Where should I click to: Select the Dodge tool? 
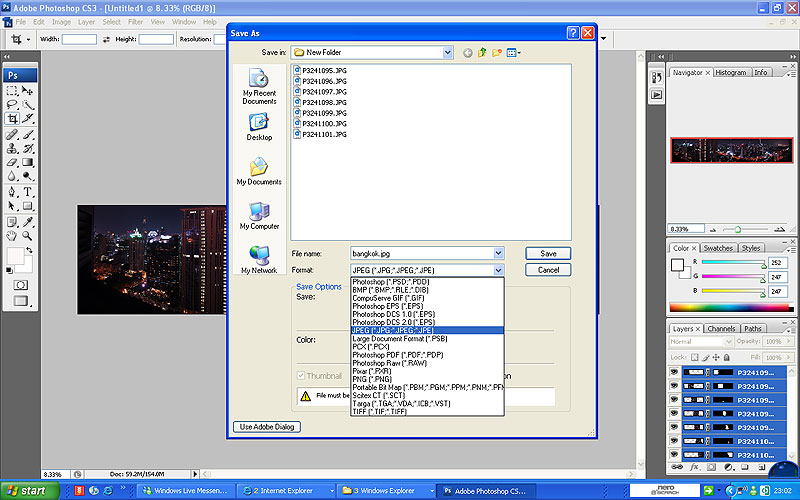pyautogui.click(x=28, y=176)
